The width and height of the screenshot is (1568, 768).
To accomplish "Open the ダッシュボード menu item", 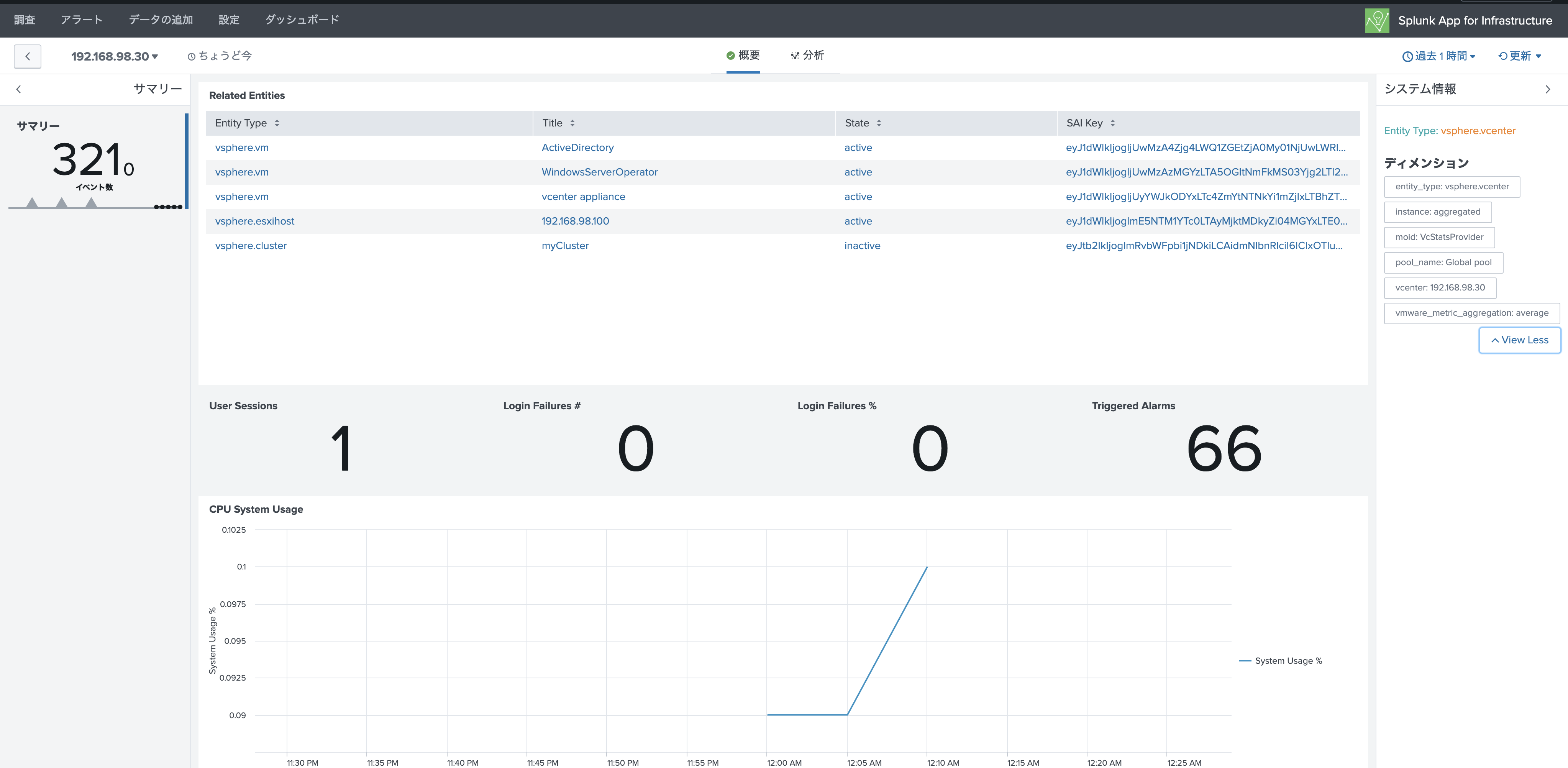I will (301, 20).
